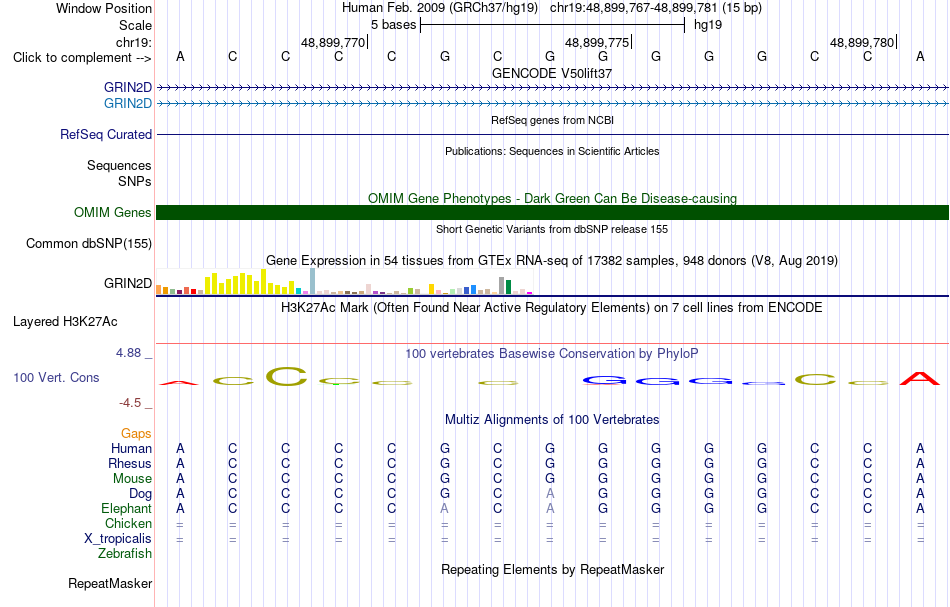Select the light blue GRIN2D transcript label

(128, 103)
